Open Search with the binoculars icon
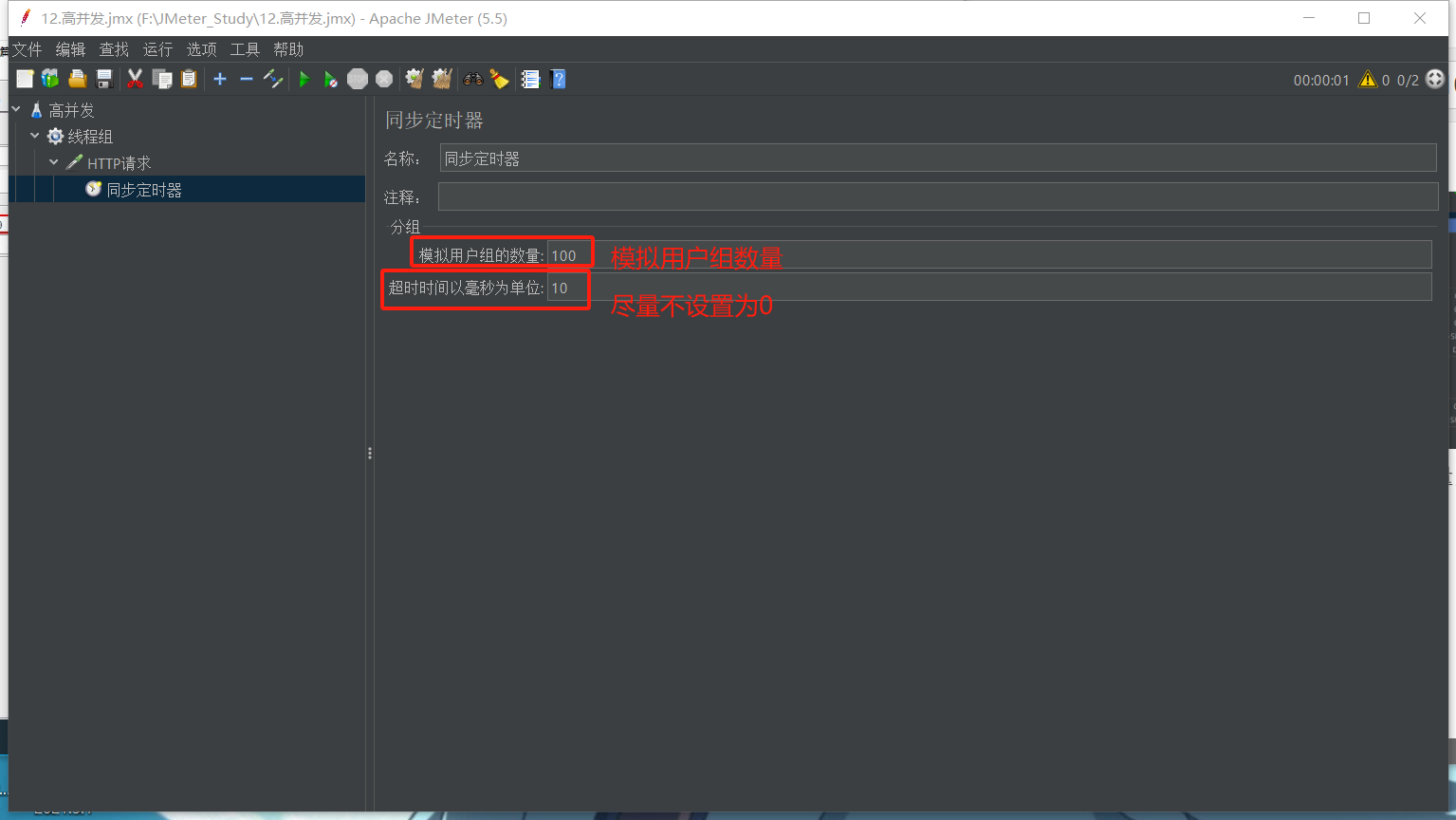The width and height of the screenshot is (1456, 820). point(472,80)
